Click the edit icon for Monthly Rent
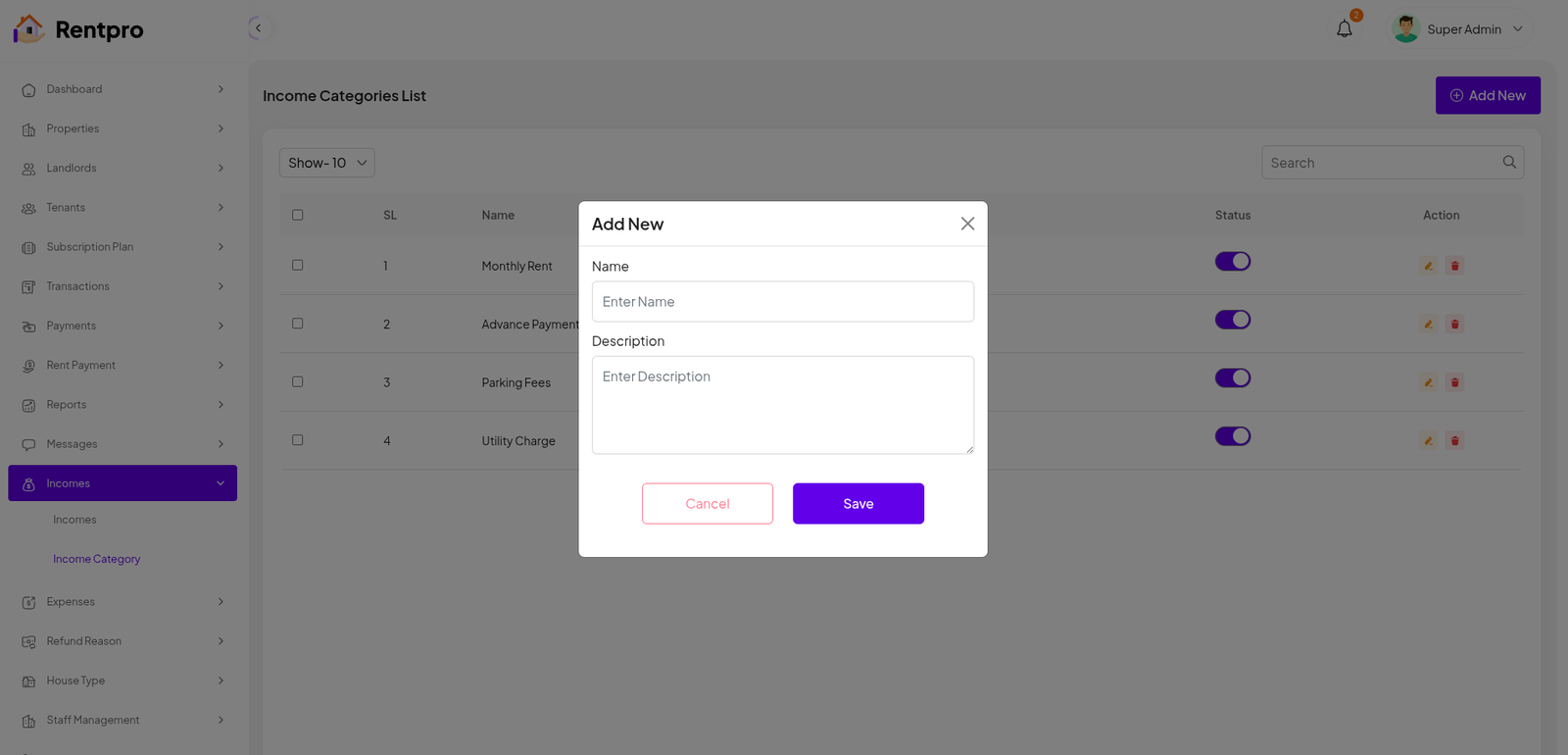 (1428, 266)
